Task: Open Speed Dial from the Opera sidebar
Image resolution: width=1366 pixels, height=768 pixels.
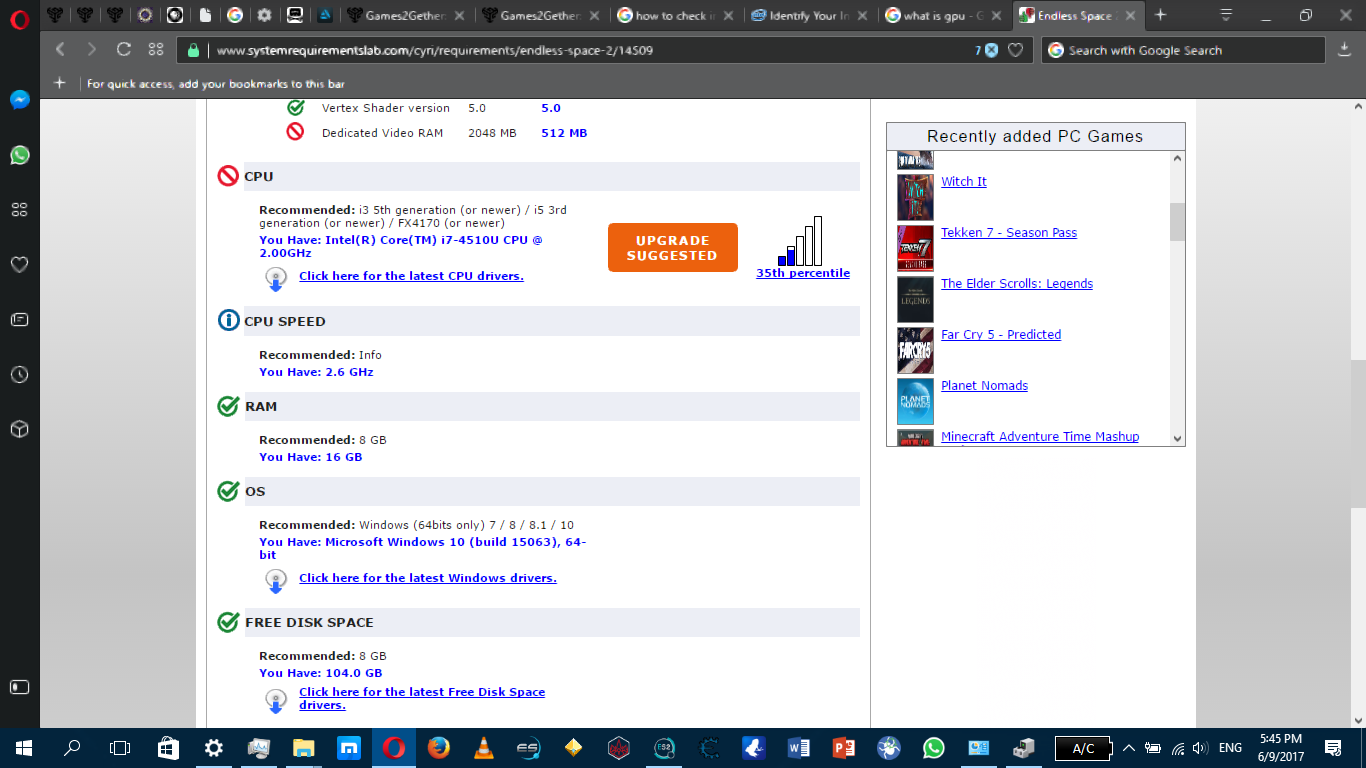Action: pyautogui.click(x=19, y=210)
